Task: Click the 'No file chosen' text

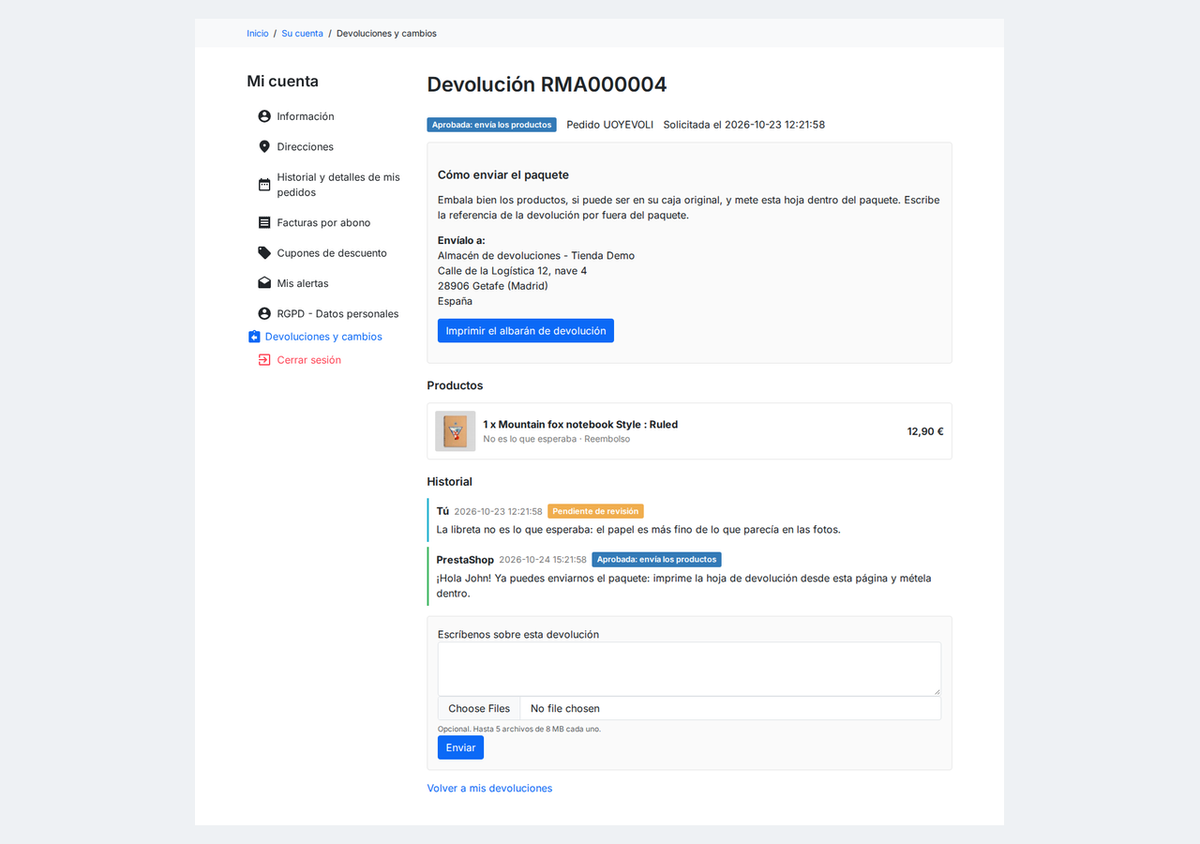Action: click(565, 708)
